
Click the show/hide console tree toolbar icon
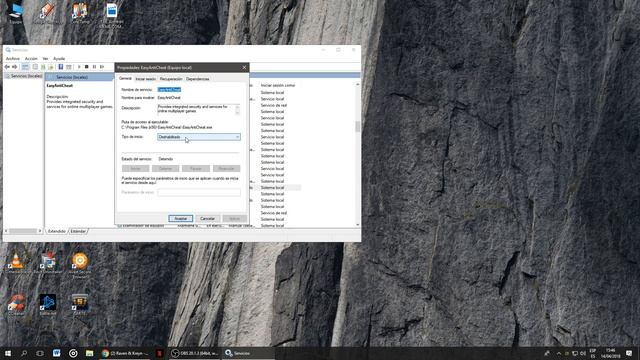[25, 67]
